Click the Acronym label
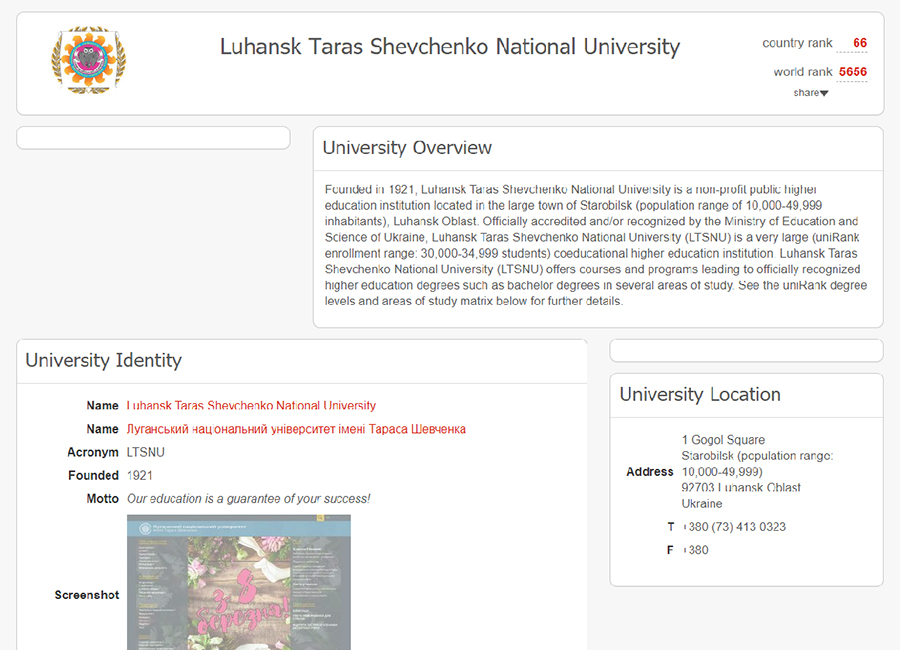The width and height of the screenshot is (900, 650). tap(92, 452)
